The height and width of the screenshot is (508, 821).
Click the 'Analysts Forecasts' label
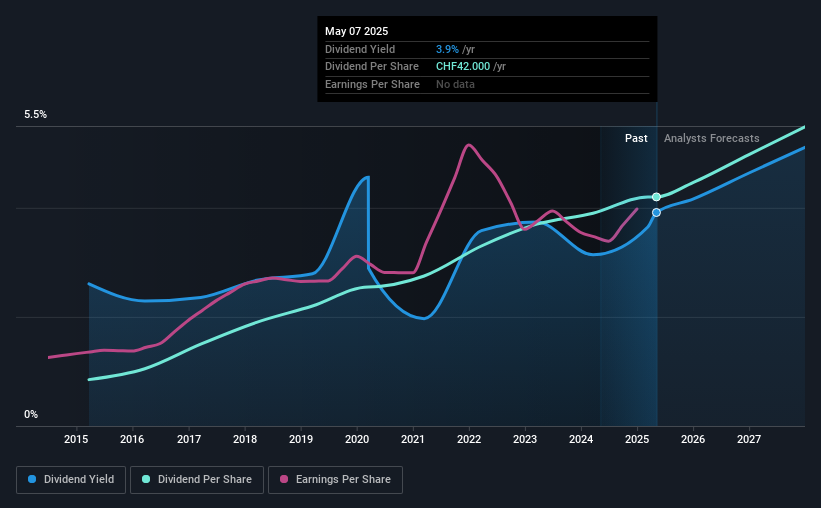(x=712, y=138)
